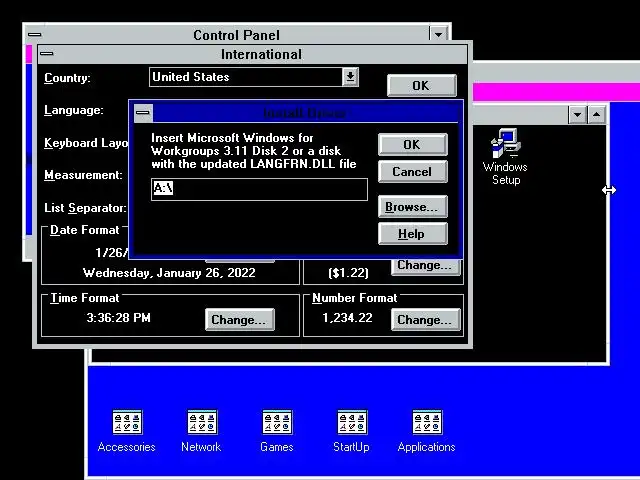The image size is (640, 480).
Task: Click the Language label in International
Action: tap(73, 110)
